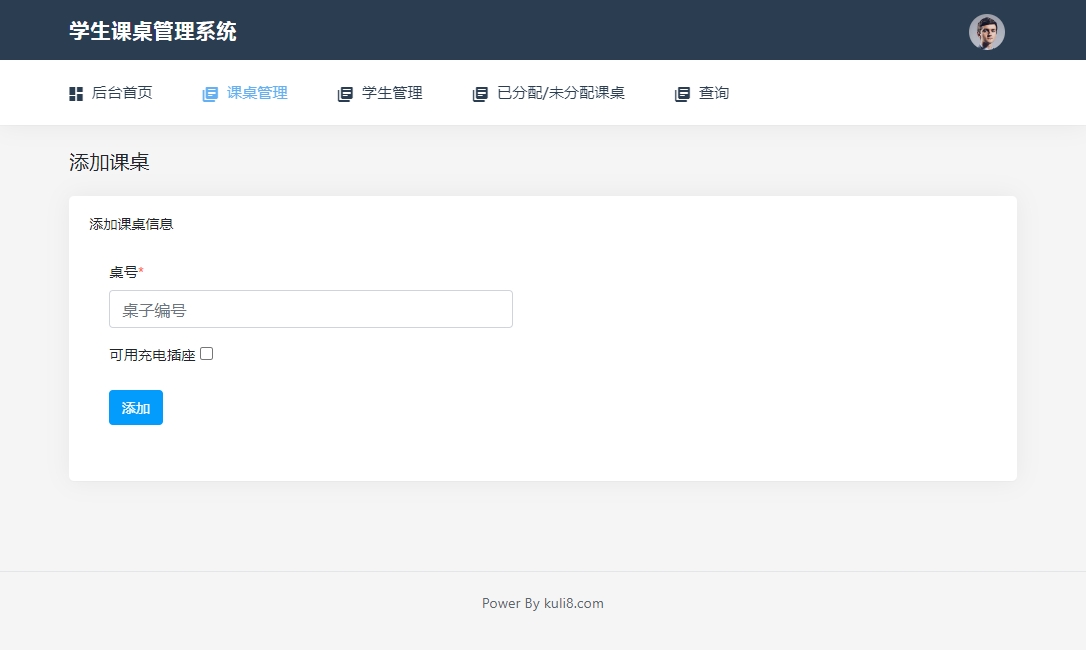Enable the 可用充电插座 checkbox
Image resolution: width=1086 pixels, height=650 pixels.
point(207,353)
